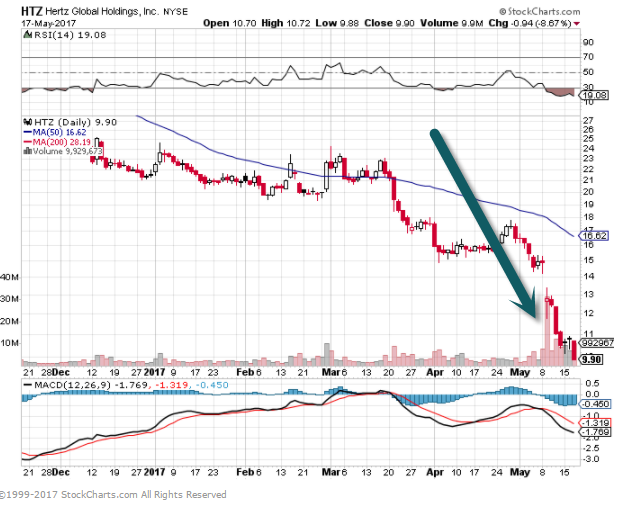
Task: Click the bold 9.90 last price tag
Action: tap(592, 360)
